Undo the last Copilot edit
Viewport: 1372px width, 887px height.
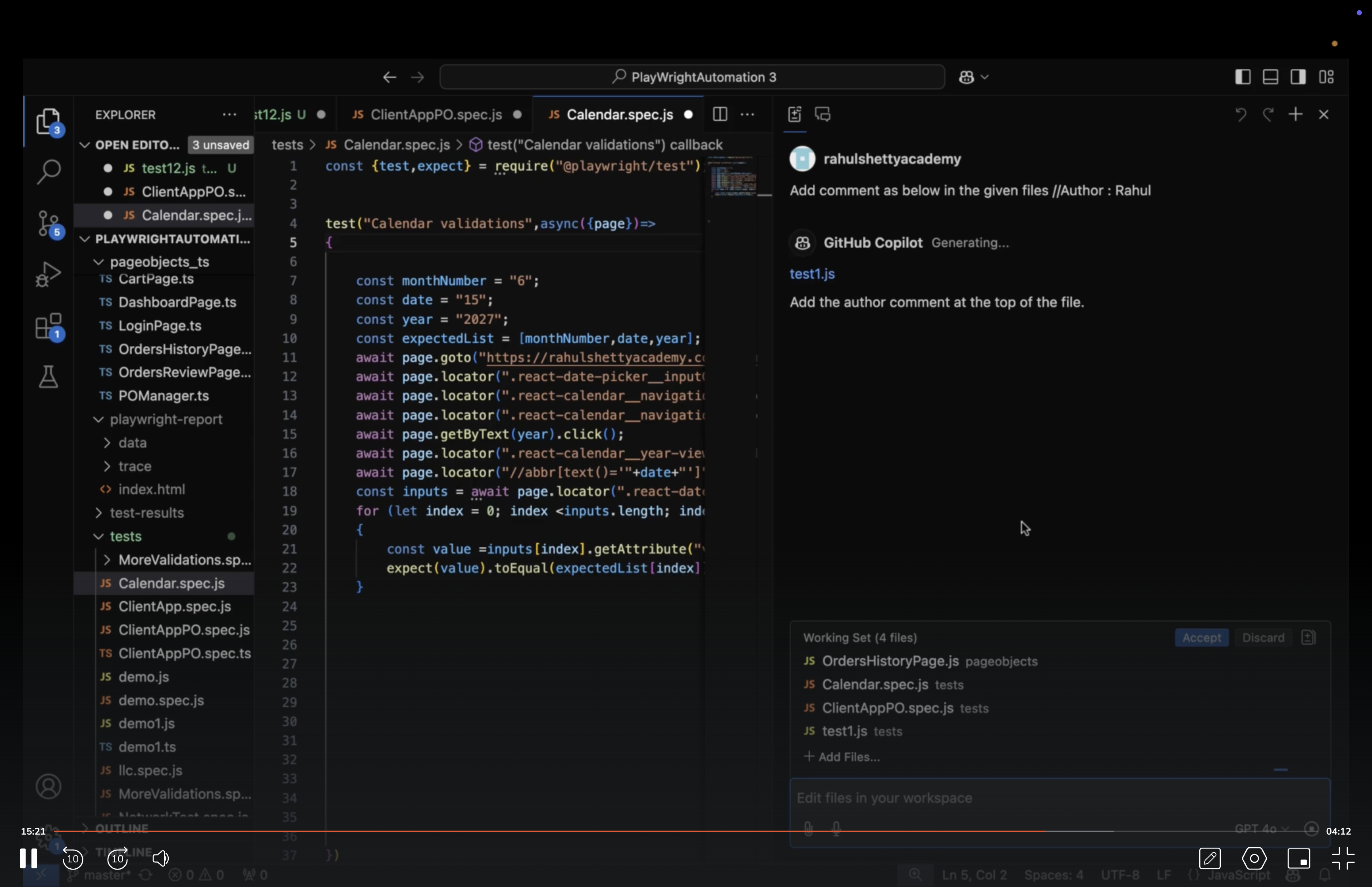(1241, 115)
